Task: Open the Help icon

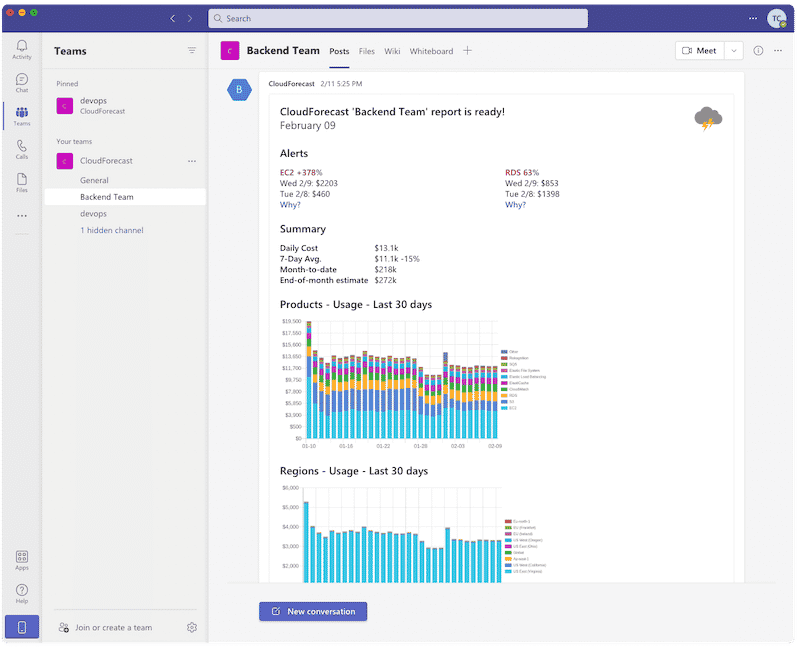Action: coord(22,593)
